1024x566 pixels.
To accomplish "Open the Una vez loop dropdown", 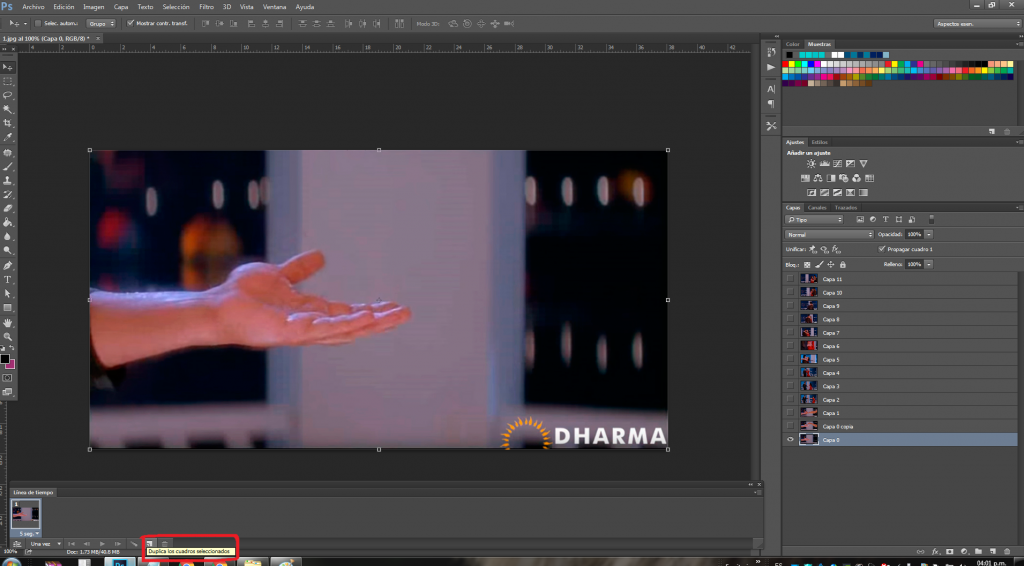I will pyautogui.click(x=44, y=544).
